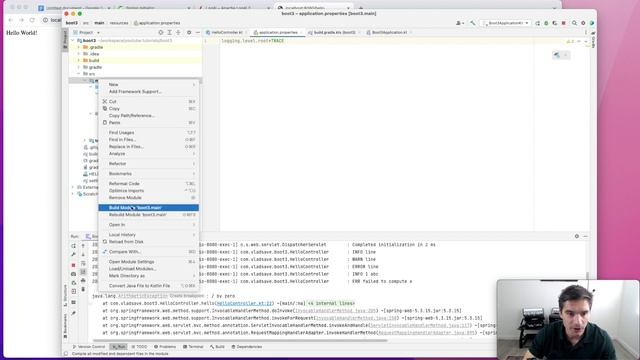This screenshot has width=640, height=360.
Task: Open the Problems tool window button
Action: click(x=165, y=347)
